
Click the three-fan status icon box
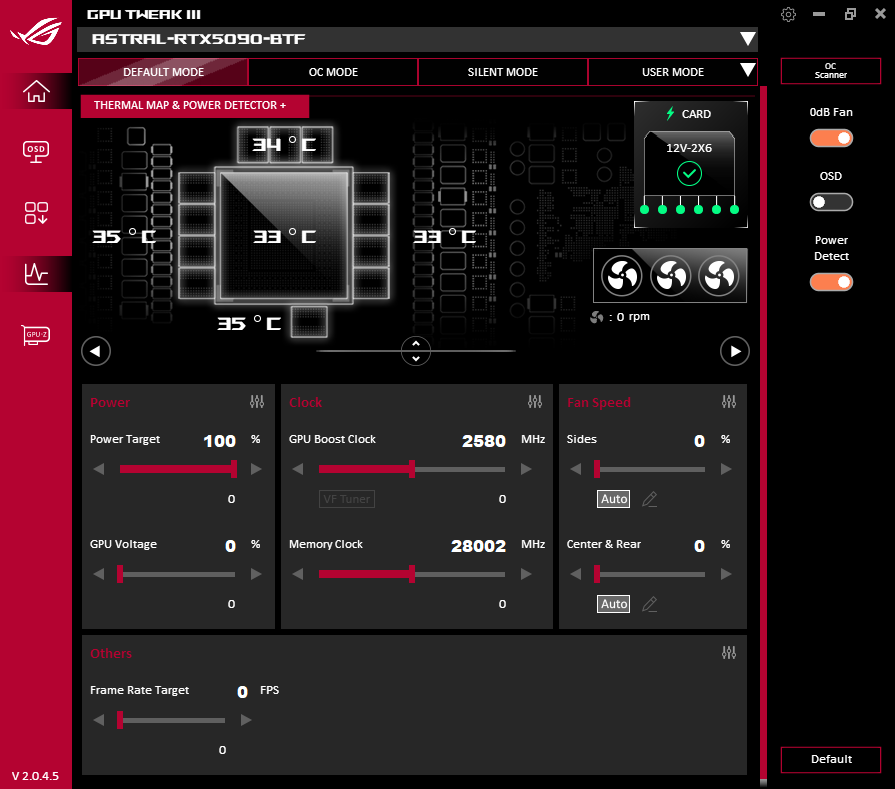click(670, 276)
